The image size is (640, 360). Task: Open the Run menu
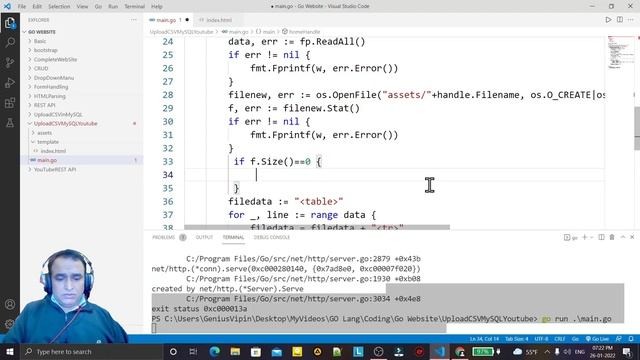coord(113,7)
